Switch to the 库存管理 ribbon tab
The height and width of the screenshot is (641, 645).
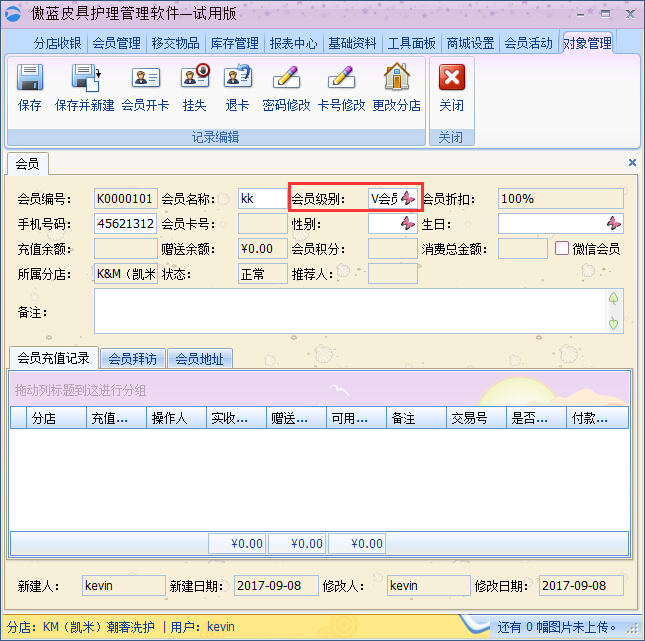(x=234, y=43)
